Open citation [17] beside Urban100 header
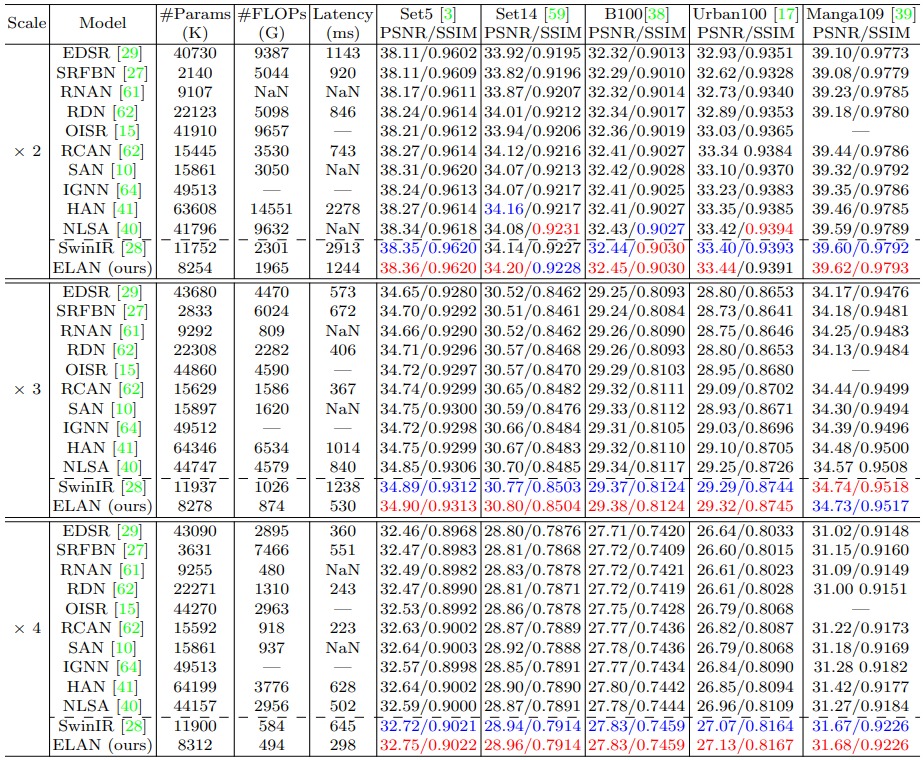The height and width of the screenshot is (760, 924). [x=785, y=14]
